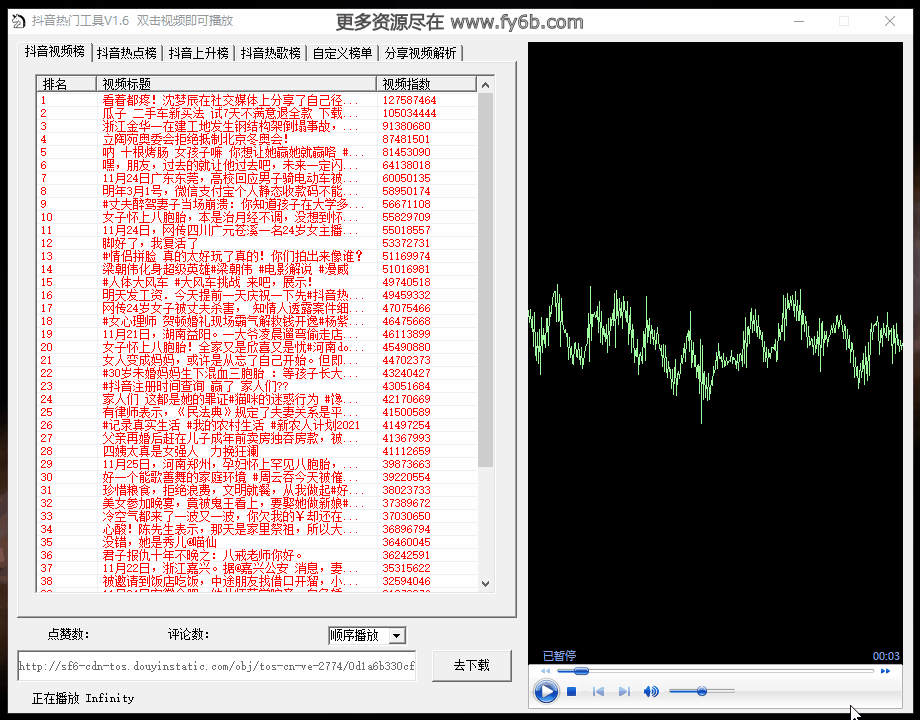This screenshot has height=720, width=920.
Task: Select rank 28 row 四姨太真是女强人
Action: [x=257, y=451]
